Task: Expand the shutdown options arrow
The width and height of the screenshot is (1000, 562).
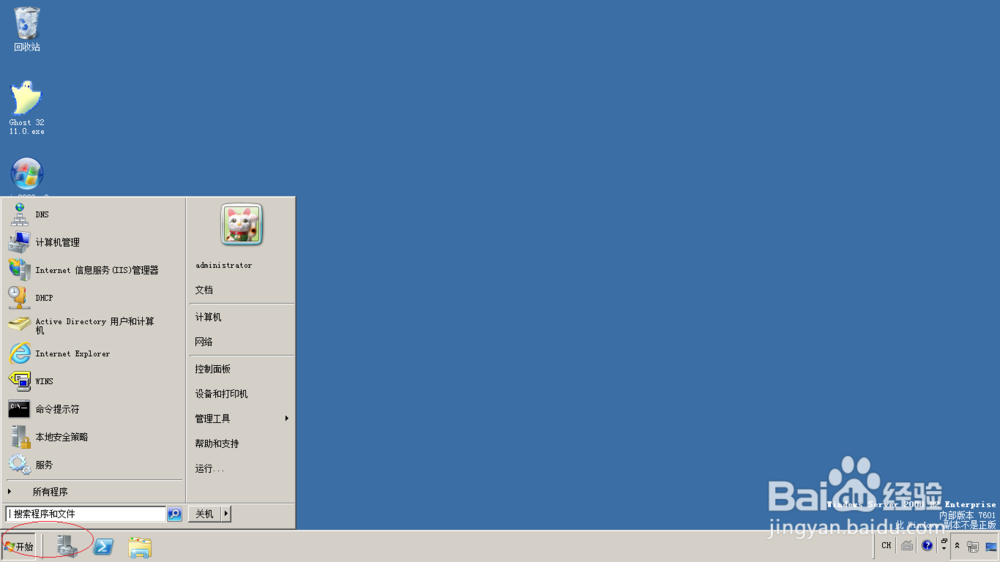Action: (x=226, y=514)
